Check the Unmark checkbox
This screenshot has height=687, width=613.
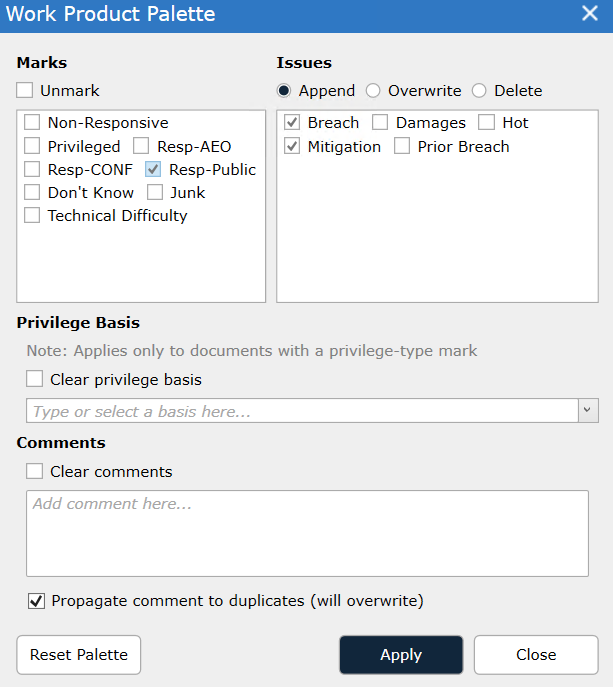(x=25, y=91)
